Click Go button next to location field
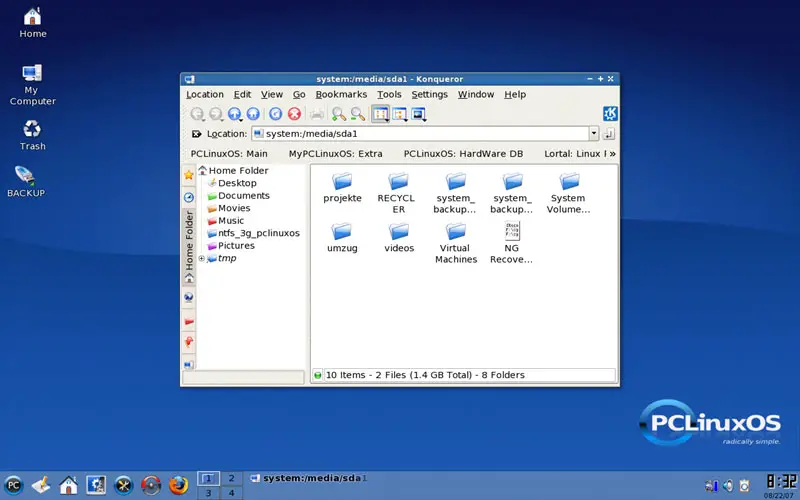Image resolution: width=800 pixels, height=500 pixels. coord(609,134)
